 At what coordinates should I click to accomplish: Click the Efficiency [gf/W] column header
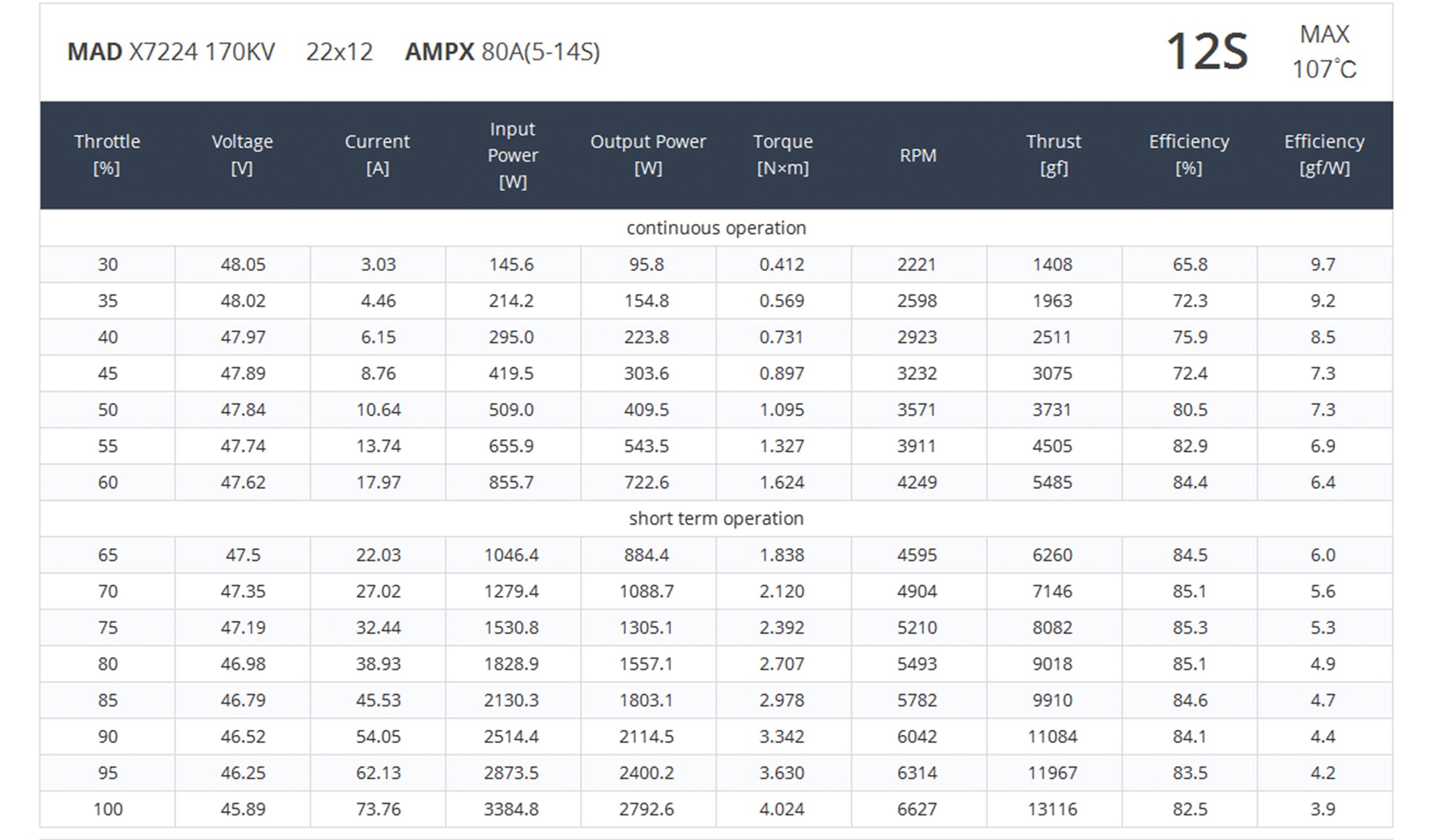pyautogui.click(x=1324, y=154)
